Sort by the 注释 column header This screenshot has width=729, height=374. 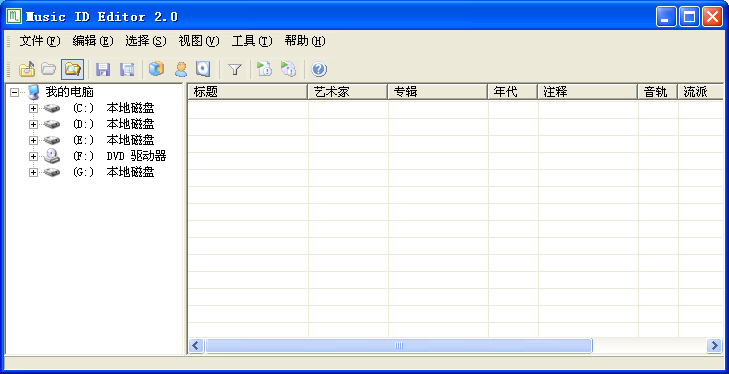click(588, 92)
